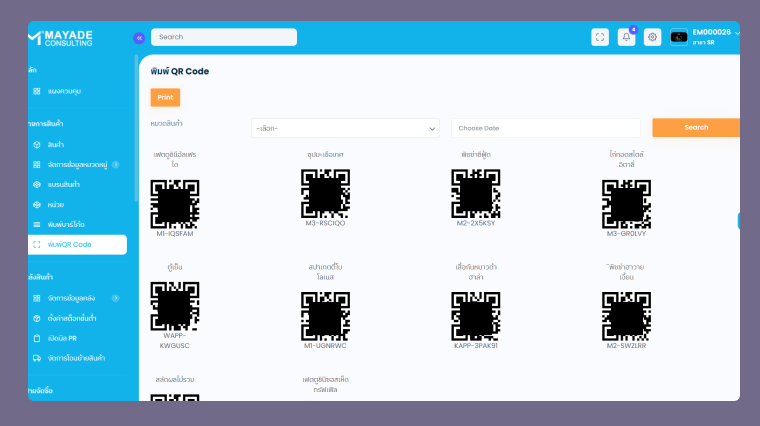Click the unit icon in sidebar

pyautogui.click(x=37, y=205)
